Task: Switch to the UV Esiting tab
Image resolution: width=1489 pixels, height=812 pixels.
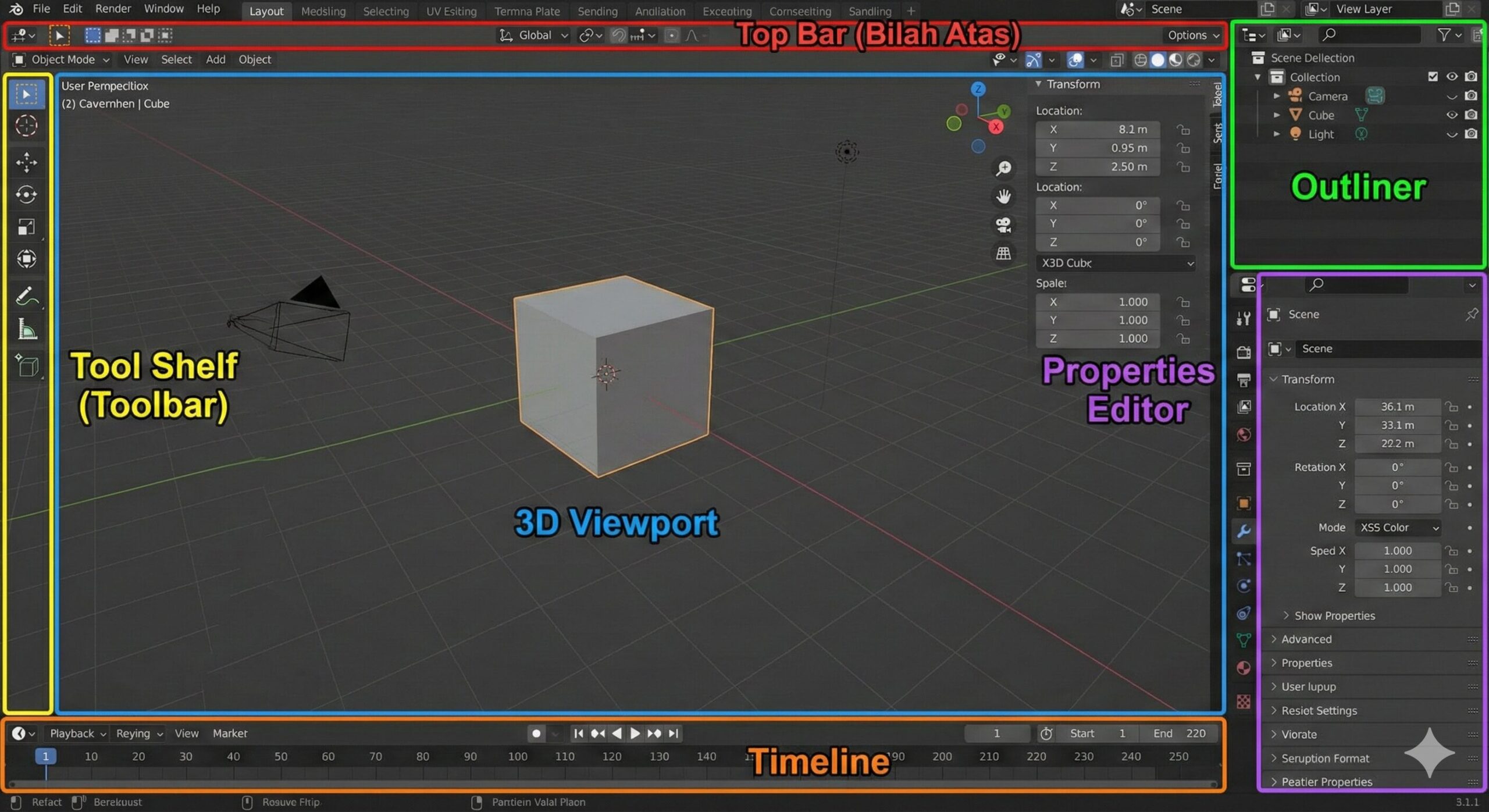Action: [451, 11]
